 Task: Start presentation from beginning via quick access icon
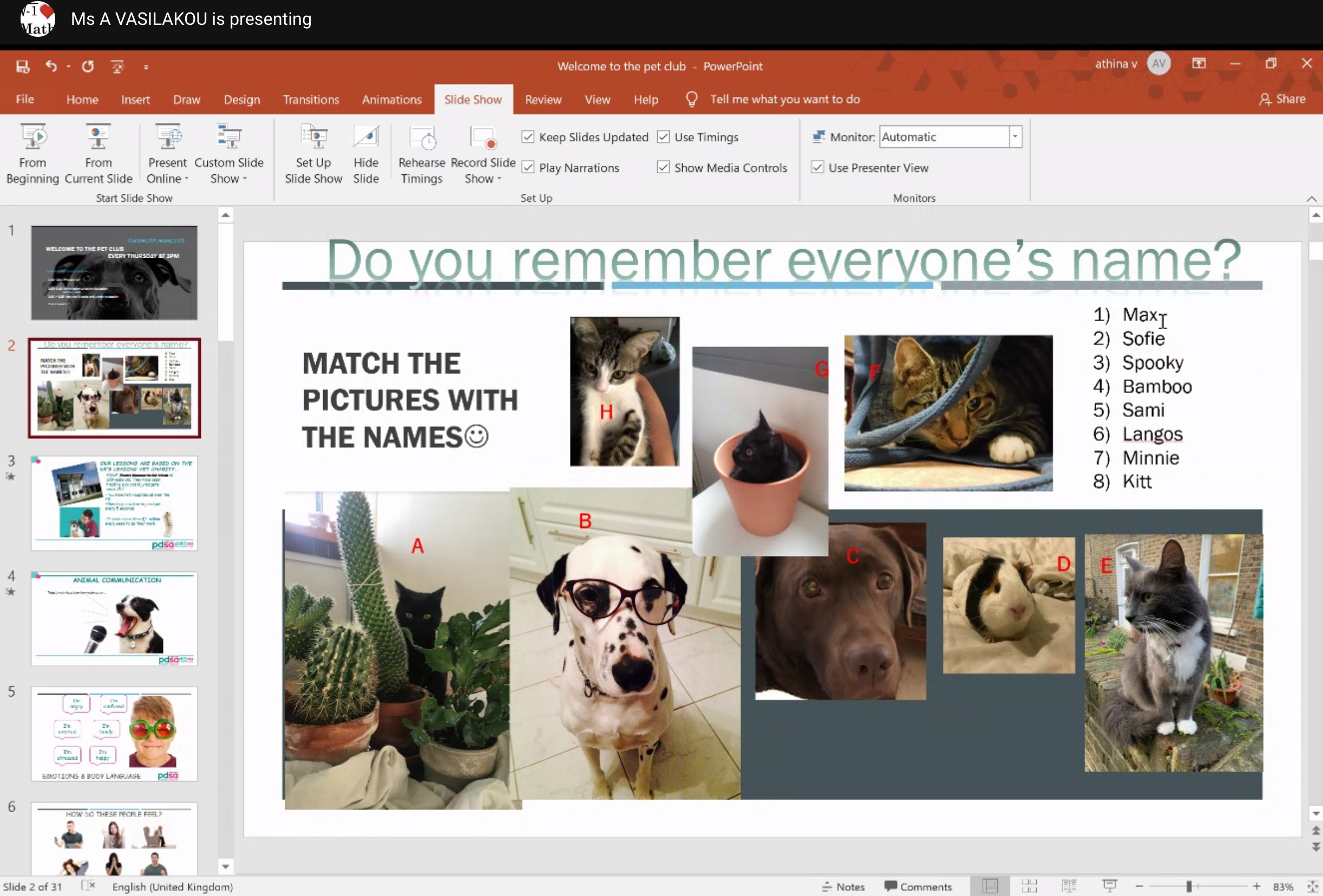point(118,67)
